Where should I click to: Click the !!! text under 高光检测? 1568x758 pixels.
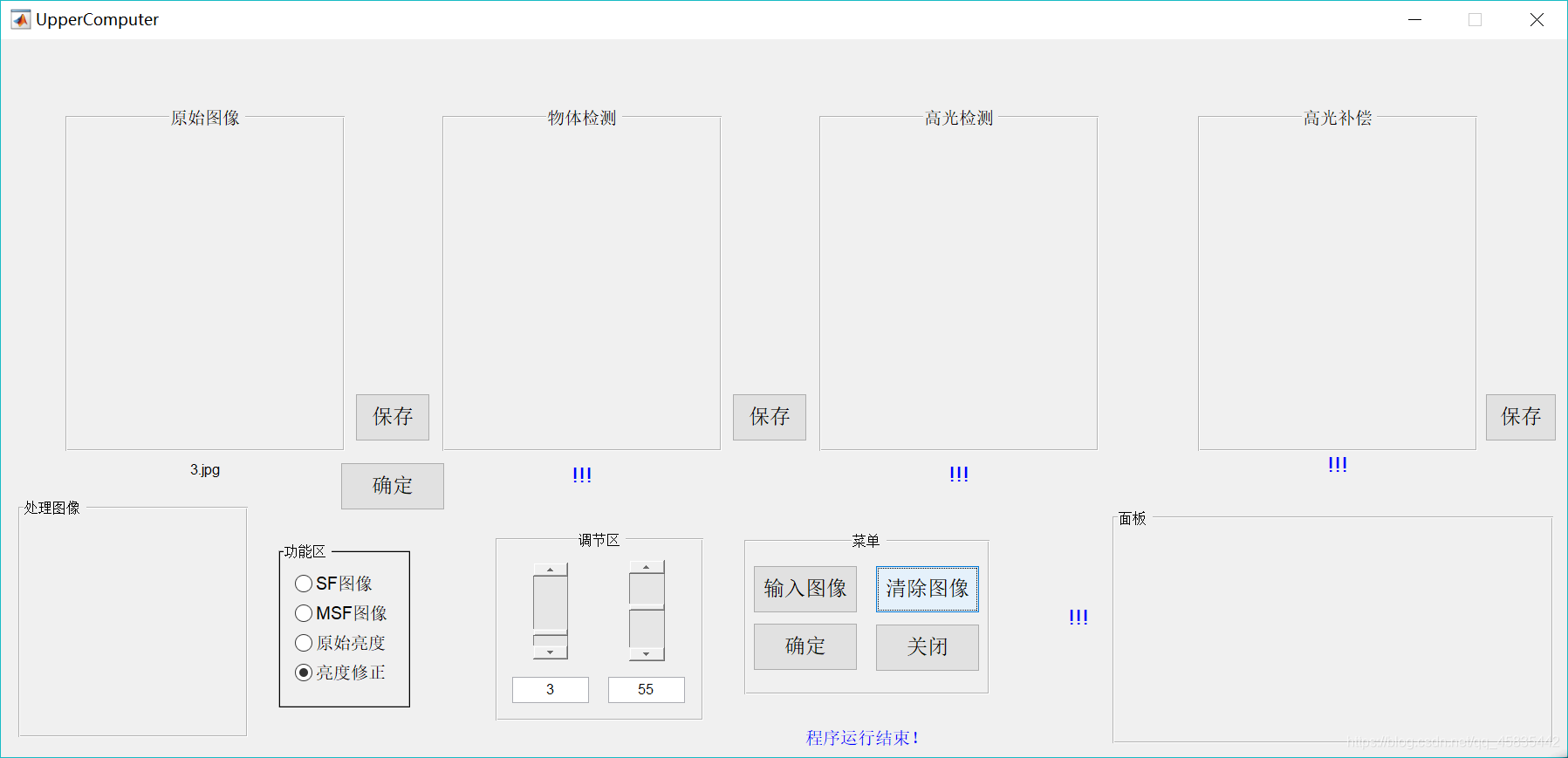tap(959, 474)
